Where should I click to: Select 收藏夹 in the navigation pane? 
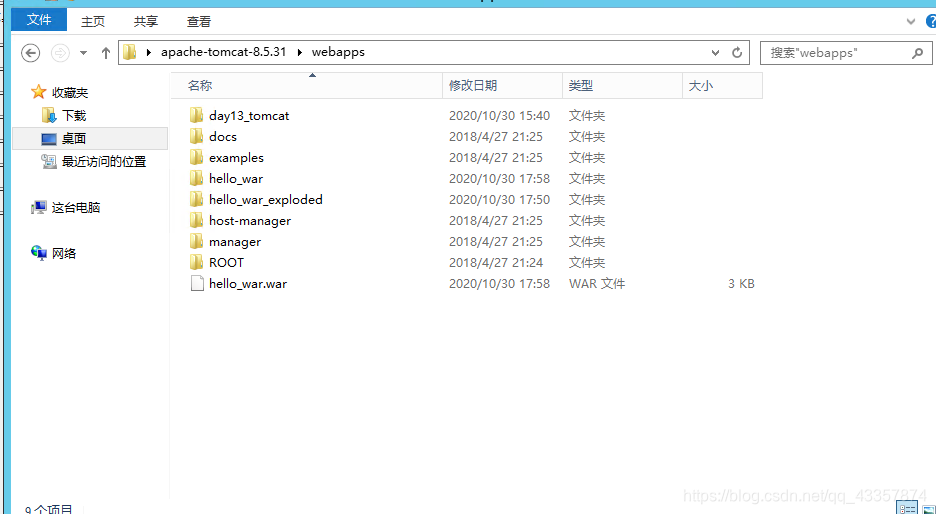pos(70,93)
